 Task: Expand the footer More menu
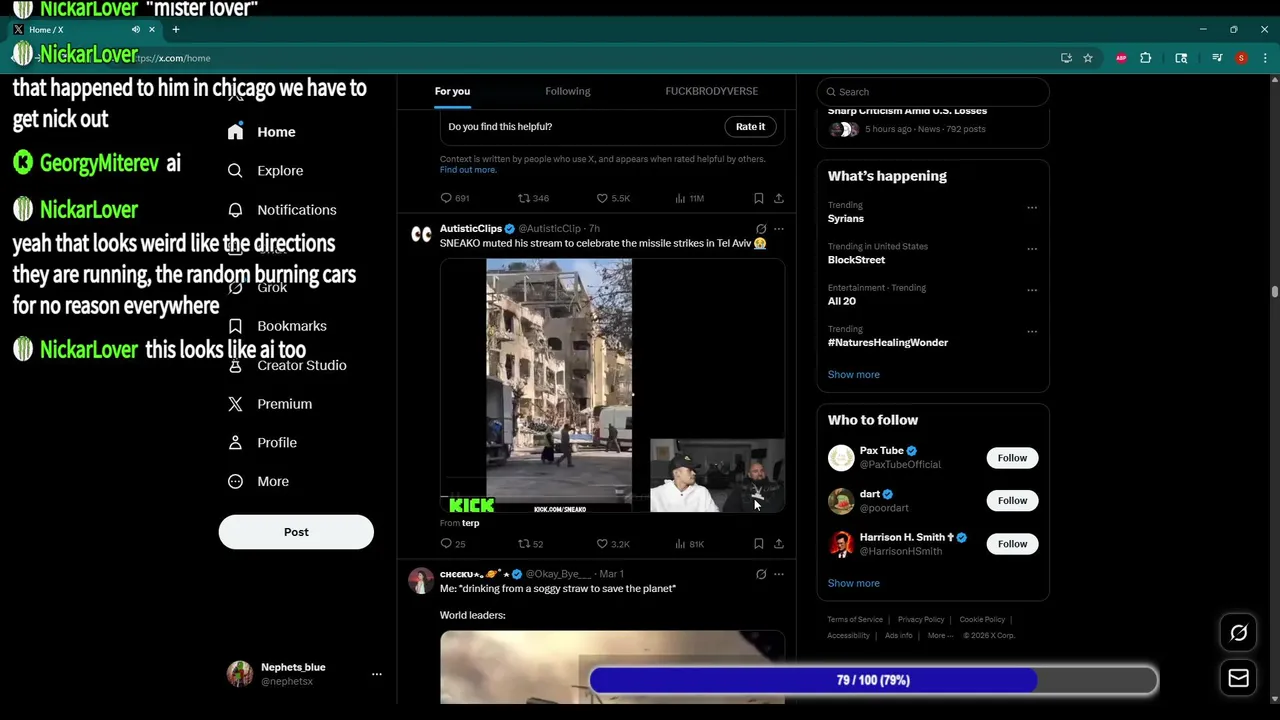[x=940, y=636]
